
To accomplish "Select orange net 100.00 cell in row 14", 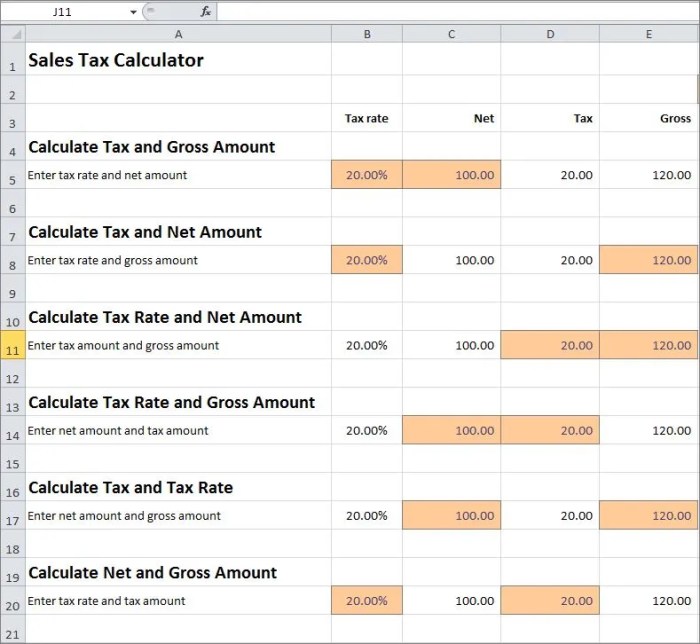I will [x=451, y=430].
